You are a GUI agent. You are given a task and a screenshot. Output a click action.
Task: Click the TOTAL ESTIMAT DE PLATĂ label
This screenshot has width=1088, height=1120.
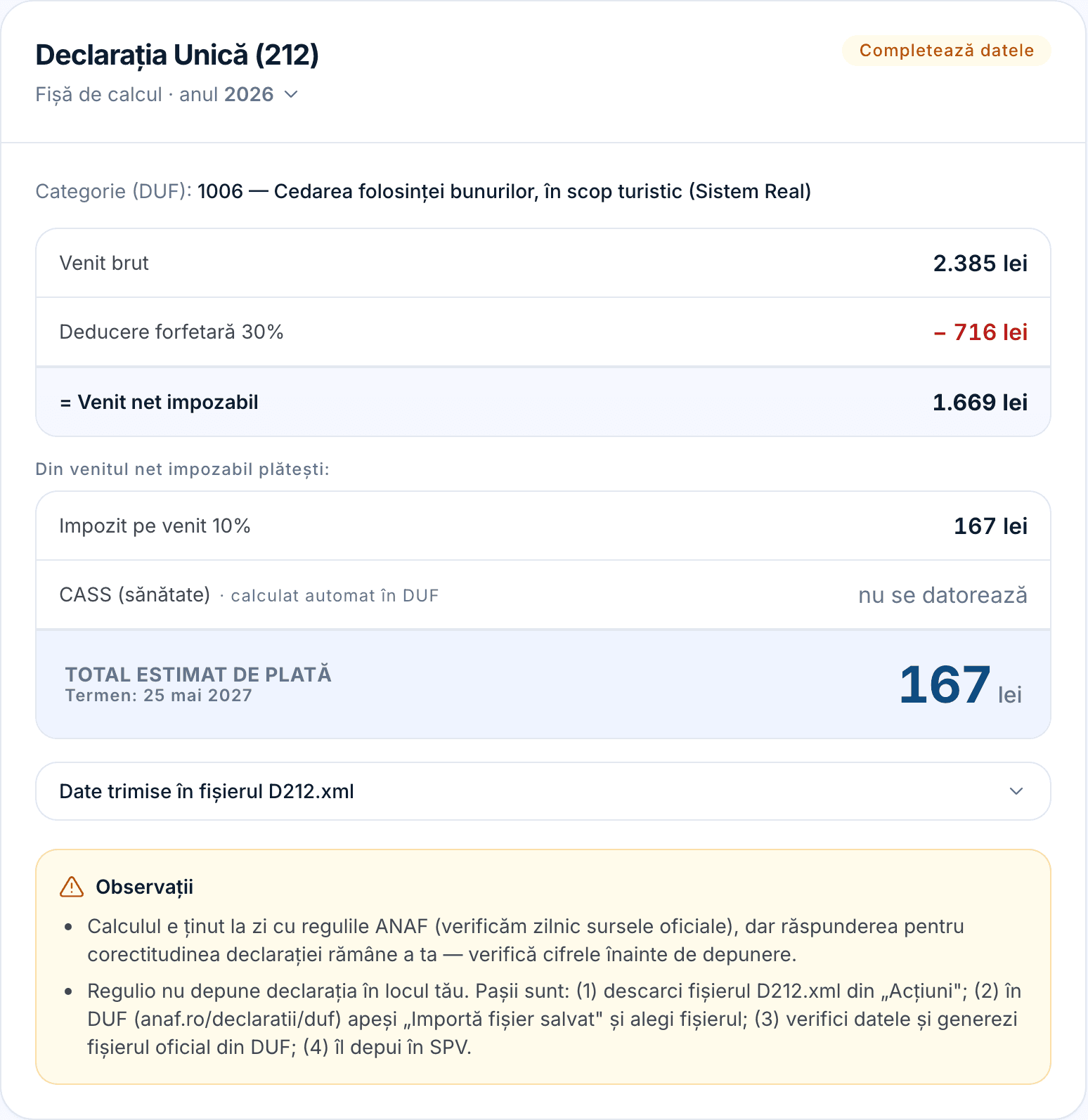click(x=198, y=675)
